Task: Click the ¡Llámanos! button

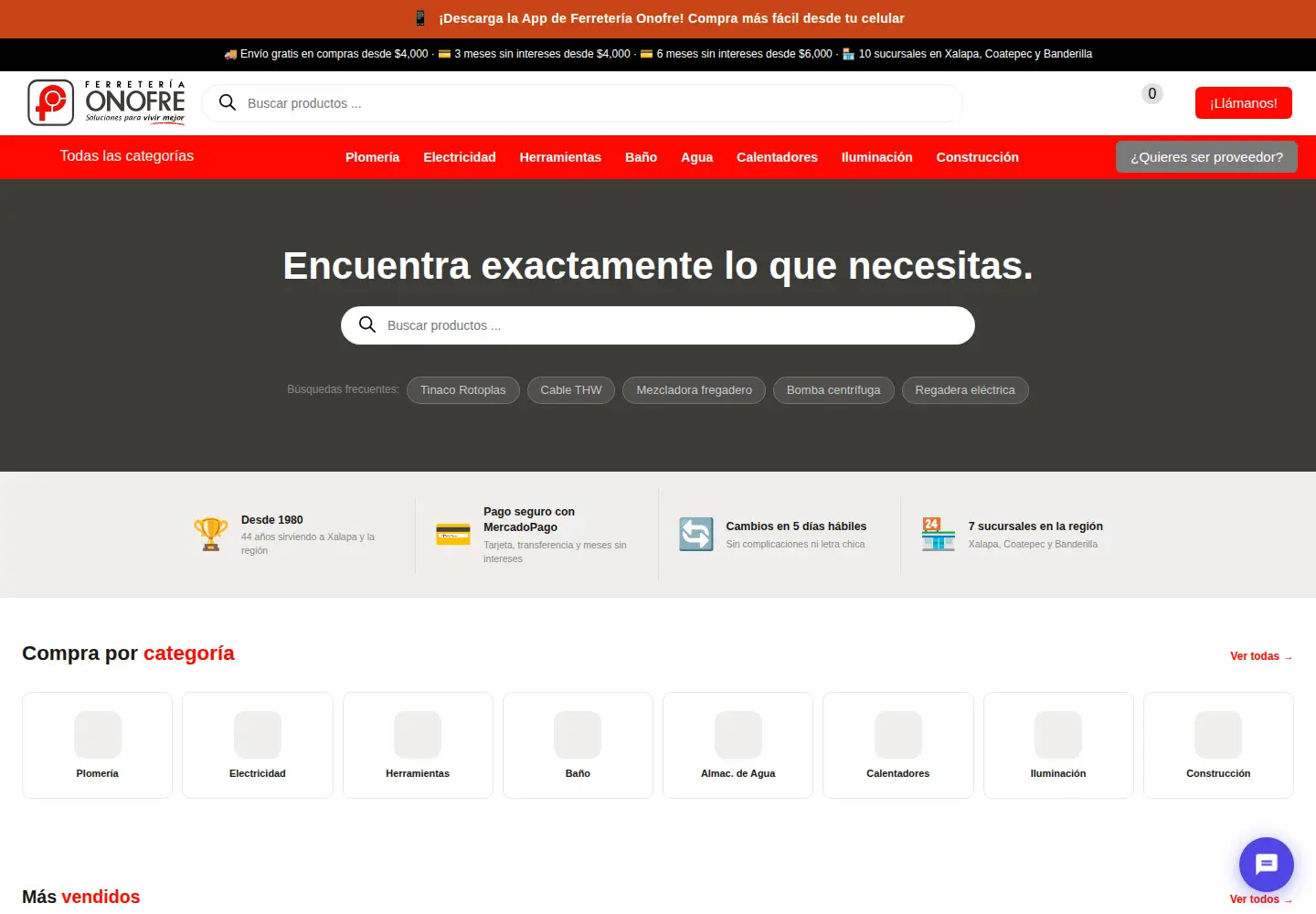Action: (1243, 103)
